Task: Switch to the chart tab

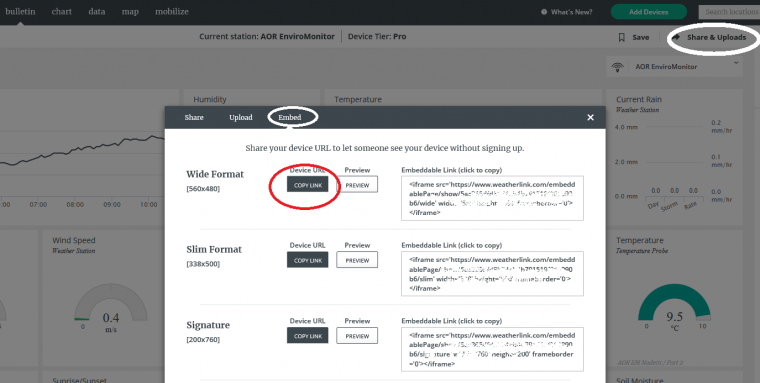Action: (x=62, y=12)
